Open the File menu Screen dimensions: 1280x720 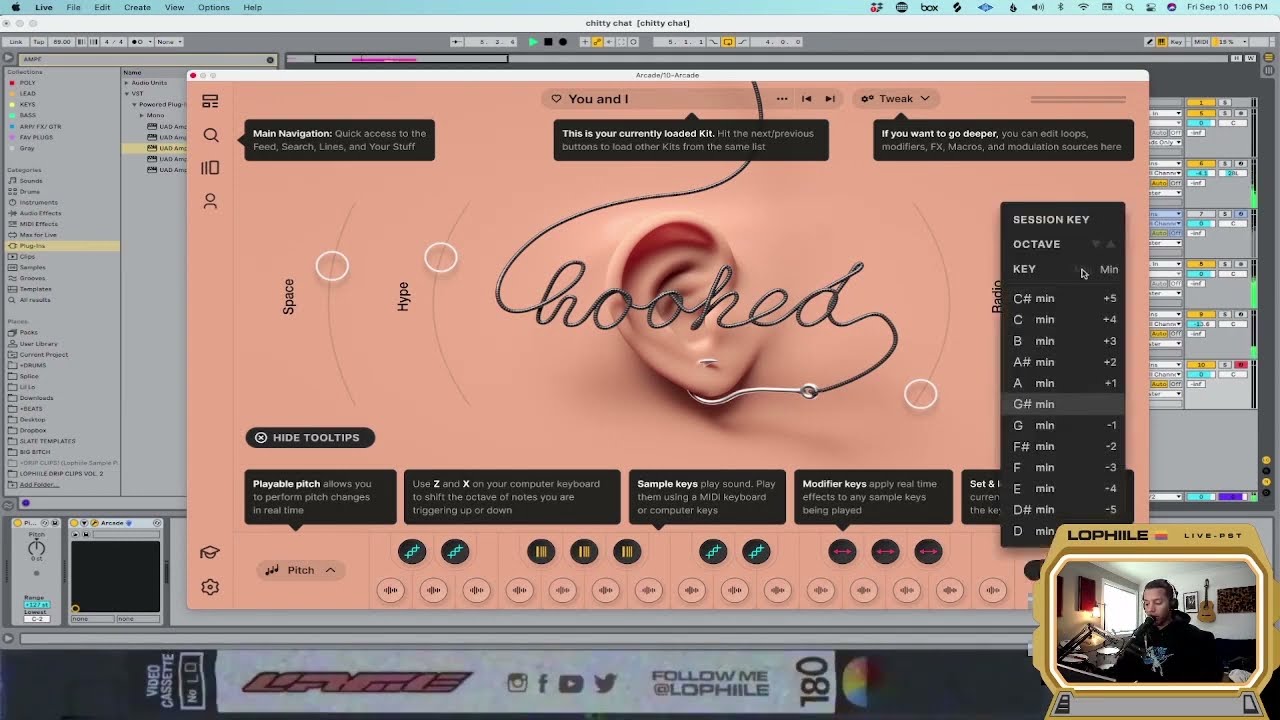[73, 7]
